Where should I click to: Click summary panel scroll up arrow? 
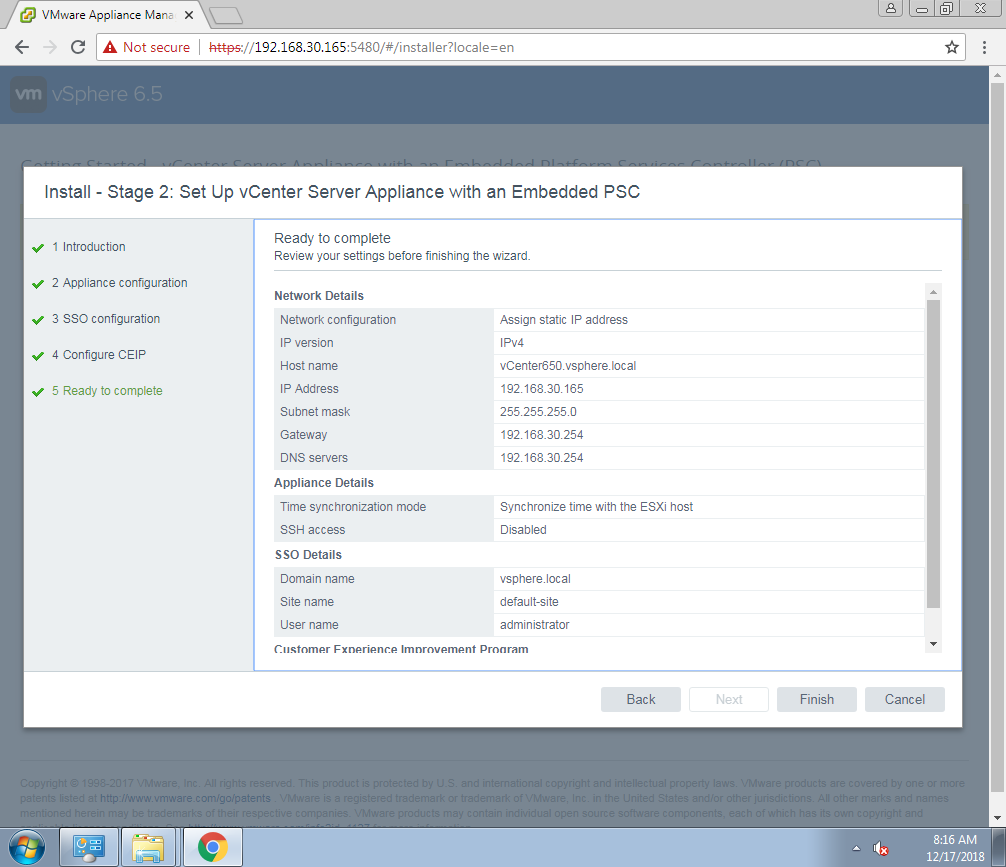(934, 292)
